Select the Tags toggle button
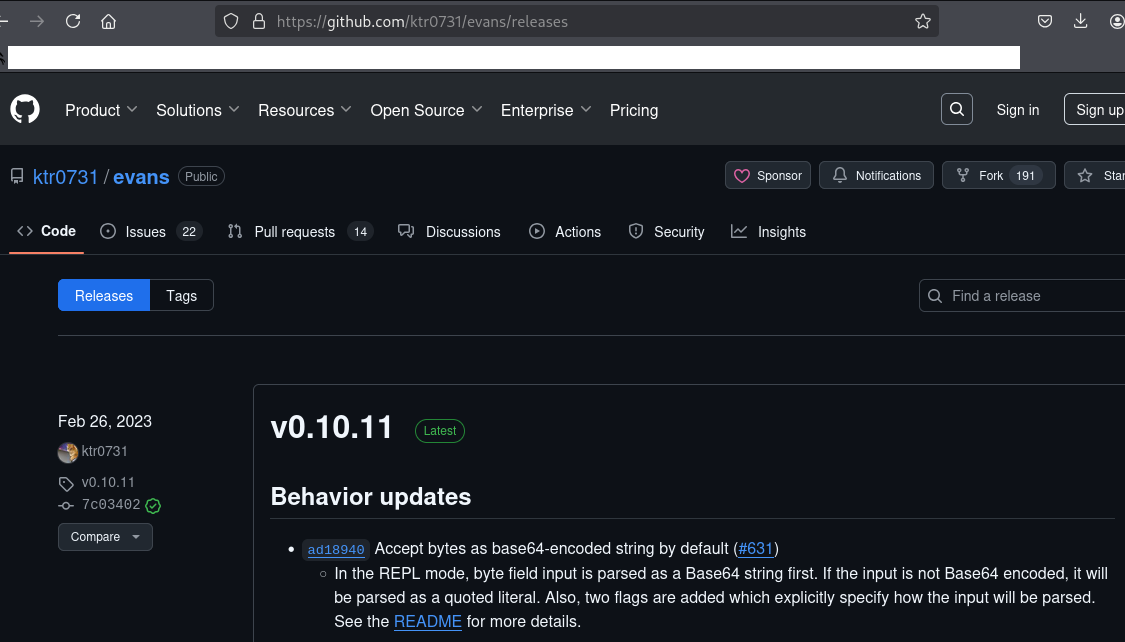The image size is (1125, 642). [x=181, y=296]
